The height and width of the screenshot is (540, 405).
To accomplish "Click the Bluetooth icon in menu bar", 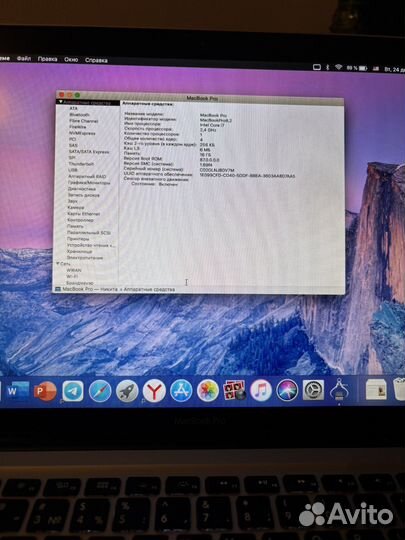I will click(x=328, y=67).
